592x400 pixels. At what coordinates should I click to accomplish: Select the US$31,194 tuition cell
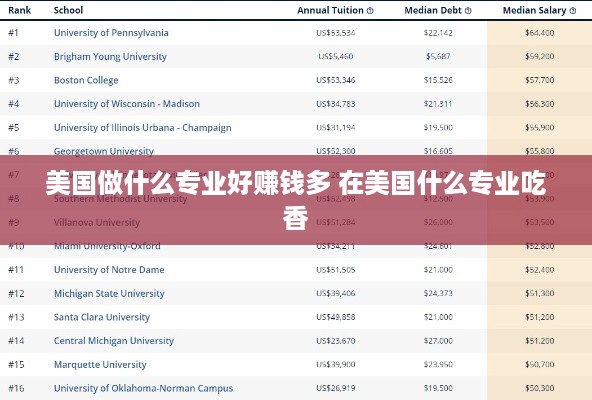tap(336, 128)
